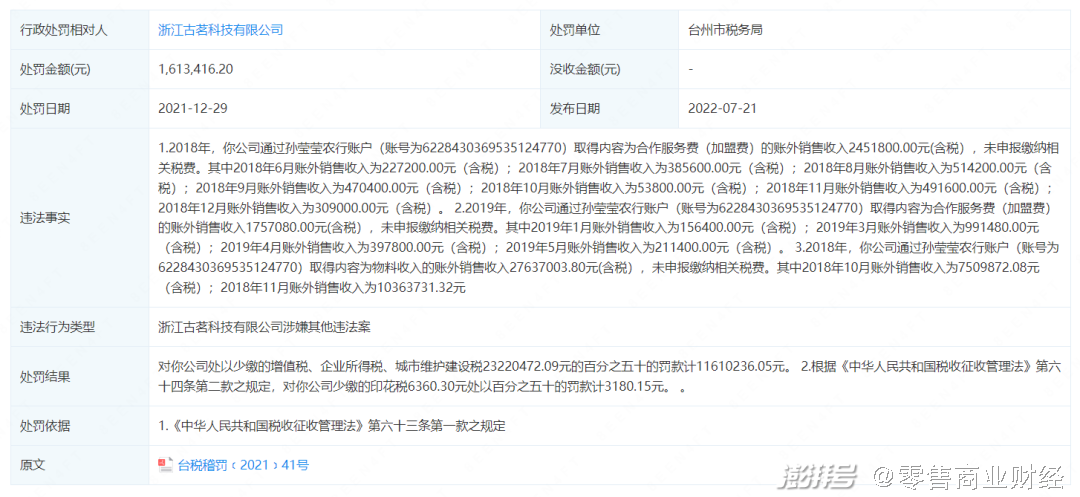This screenshot has width=1080, height=497.
Task: Click the 处罚结果 row label
Action: point(45,377)
